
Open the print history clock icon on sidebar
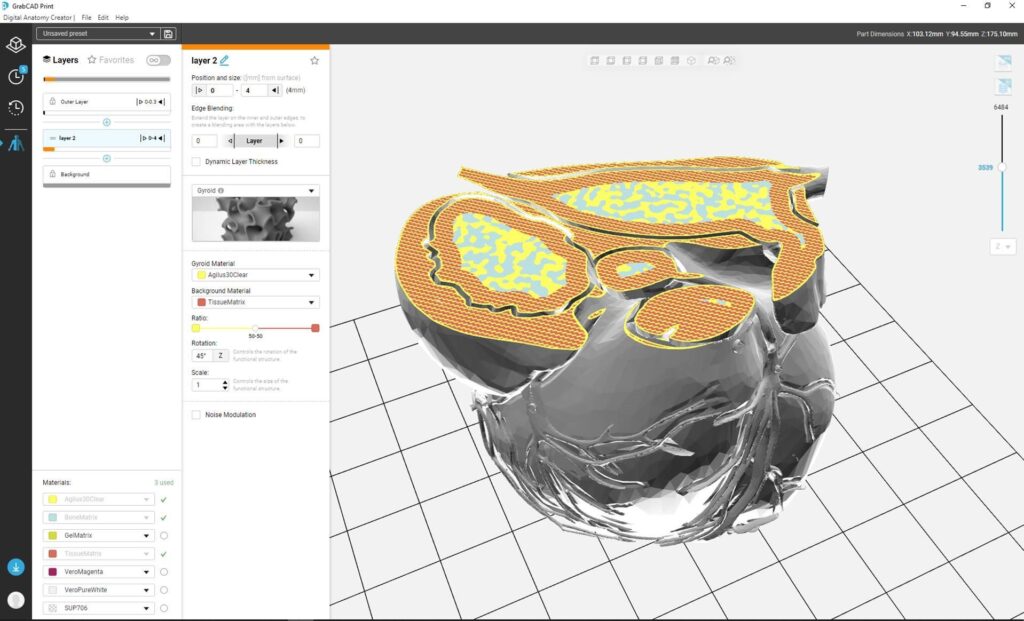[x=15, y=107]
